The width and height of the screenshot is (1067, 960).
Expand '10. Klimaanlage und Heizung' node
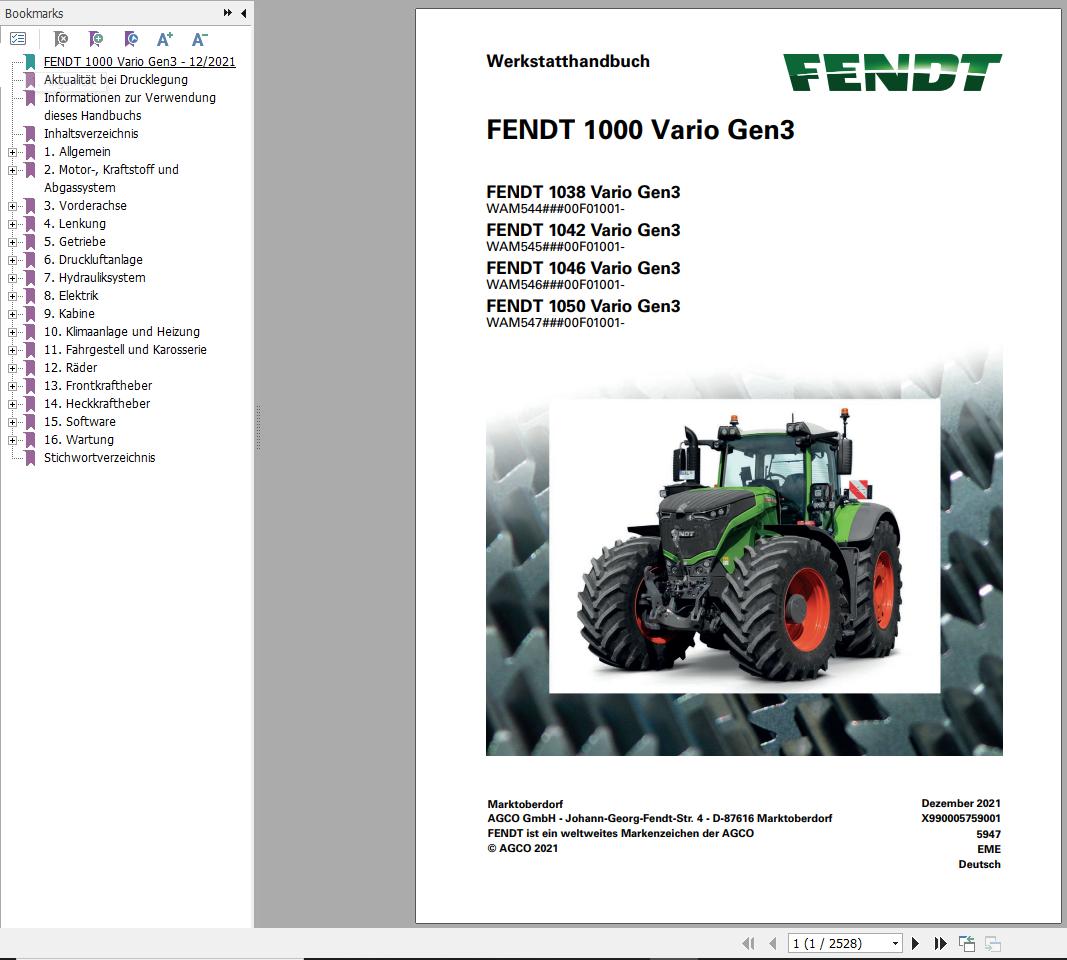[x=12, y=332]
